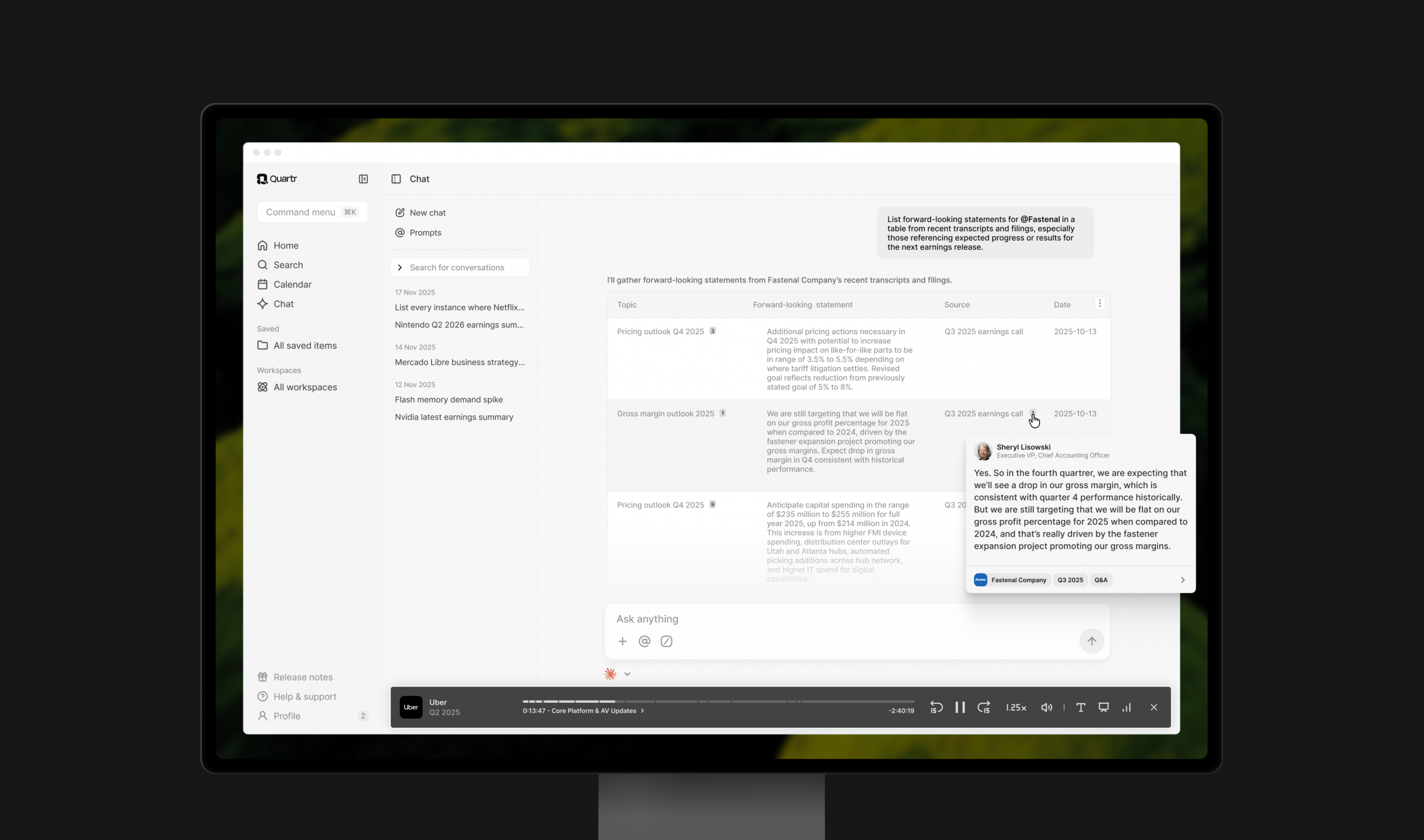The height and width of the screenshot is (840, 1424).
Task: Change the 1.25x playback speed
Action: click(x=1016, y=708)
